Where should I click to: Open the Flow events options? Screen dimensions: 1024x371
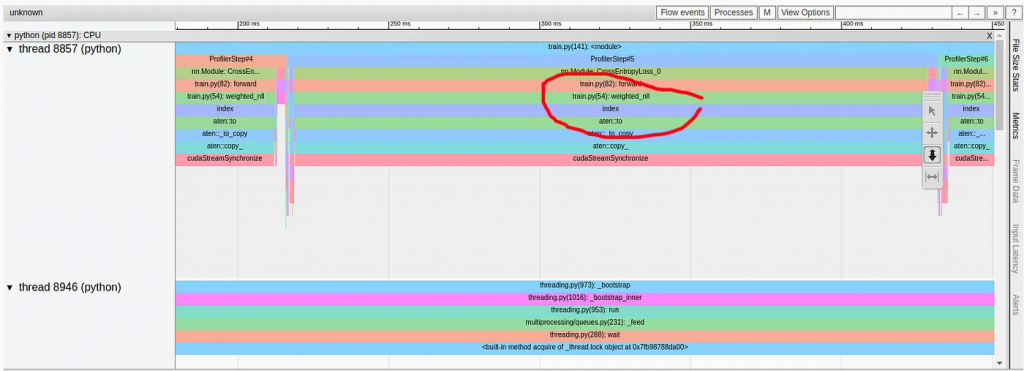pyautogui.click(x=682, y=12)
